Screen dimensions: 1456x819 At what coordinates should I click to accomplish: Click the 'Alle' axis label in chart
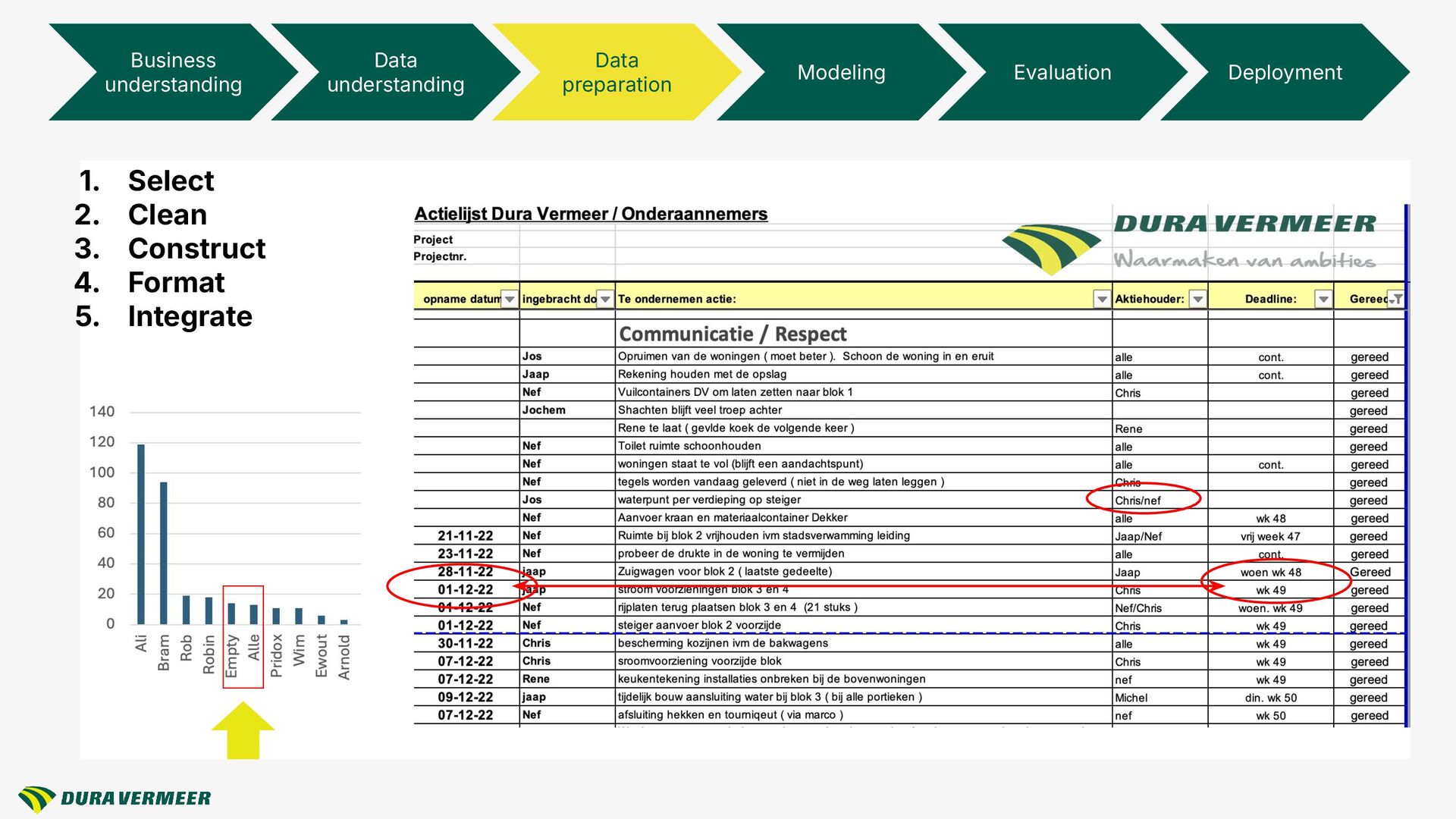tap(254, 648)
